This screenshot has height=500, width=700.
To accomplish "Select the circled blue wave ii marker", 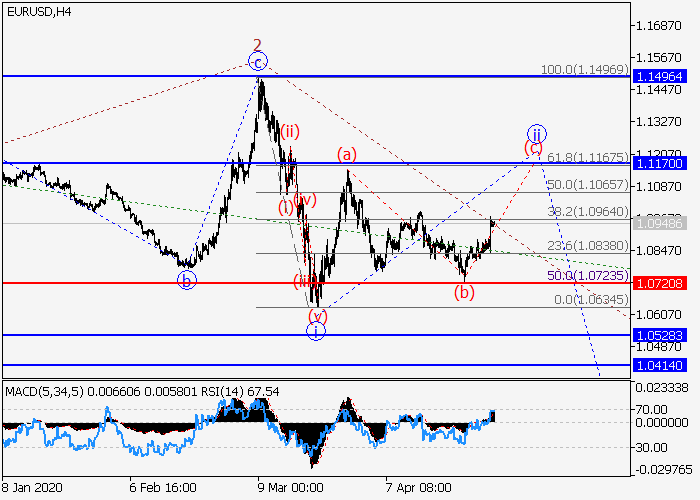I will 536,134.
